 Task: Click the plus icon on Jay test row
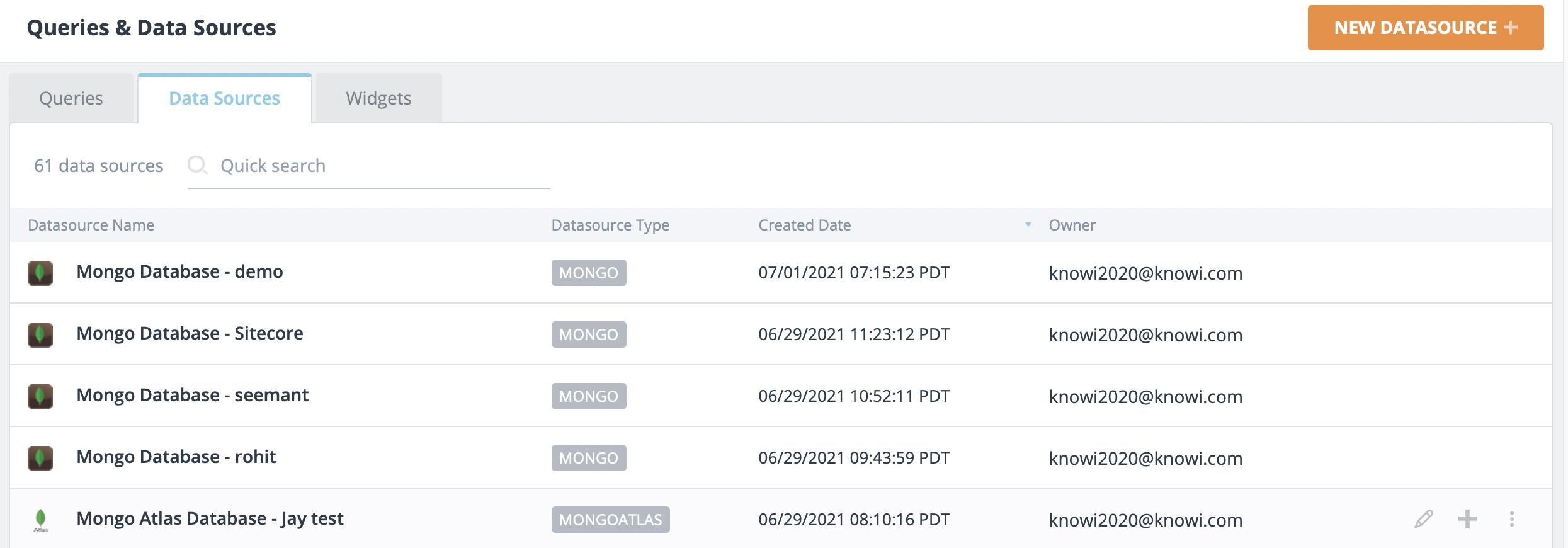(1467, 519)
